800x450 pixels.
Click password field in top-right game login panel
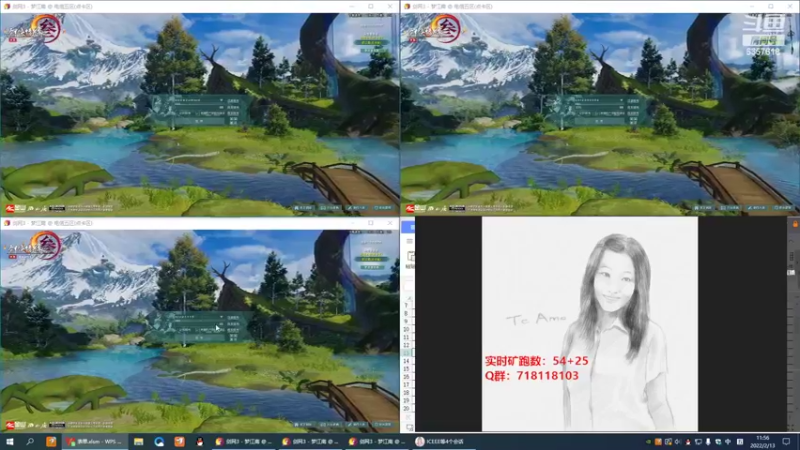tap(600, 108)
